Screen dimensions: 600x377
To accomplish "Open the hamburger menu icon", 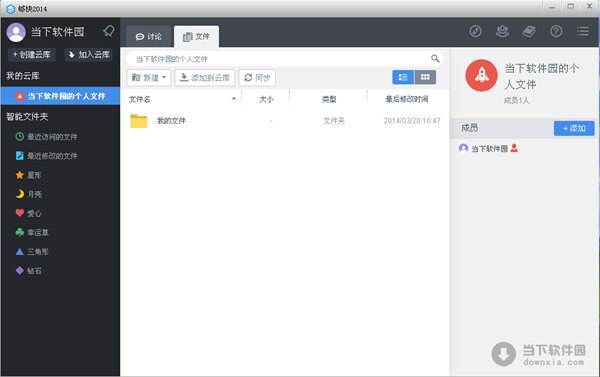I will (x=583, y=31).
